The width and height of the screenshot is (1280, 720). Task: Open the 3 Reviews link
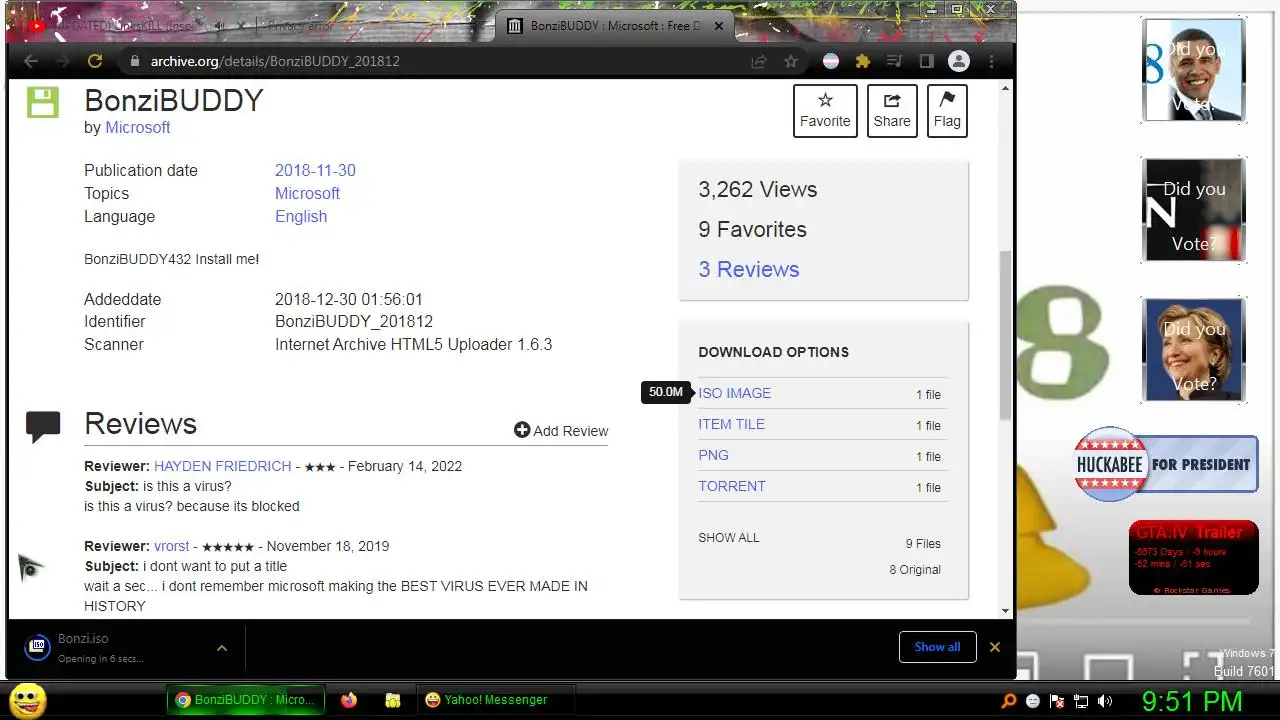point(748,269)
